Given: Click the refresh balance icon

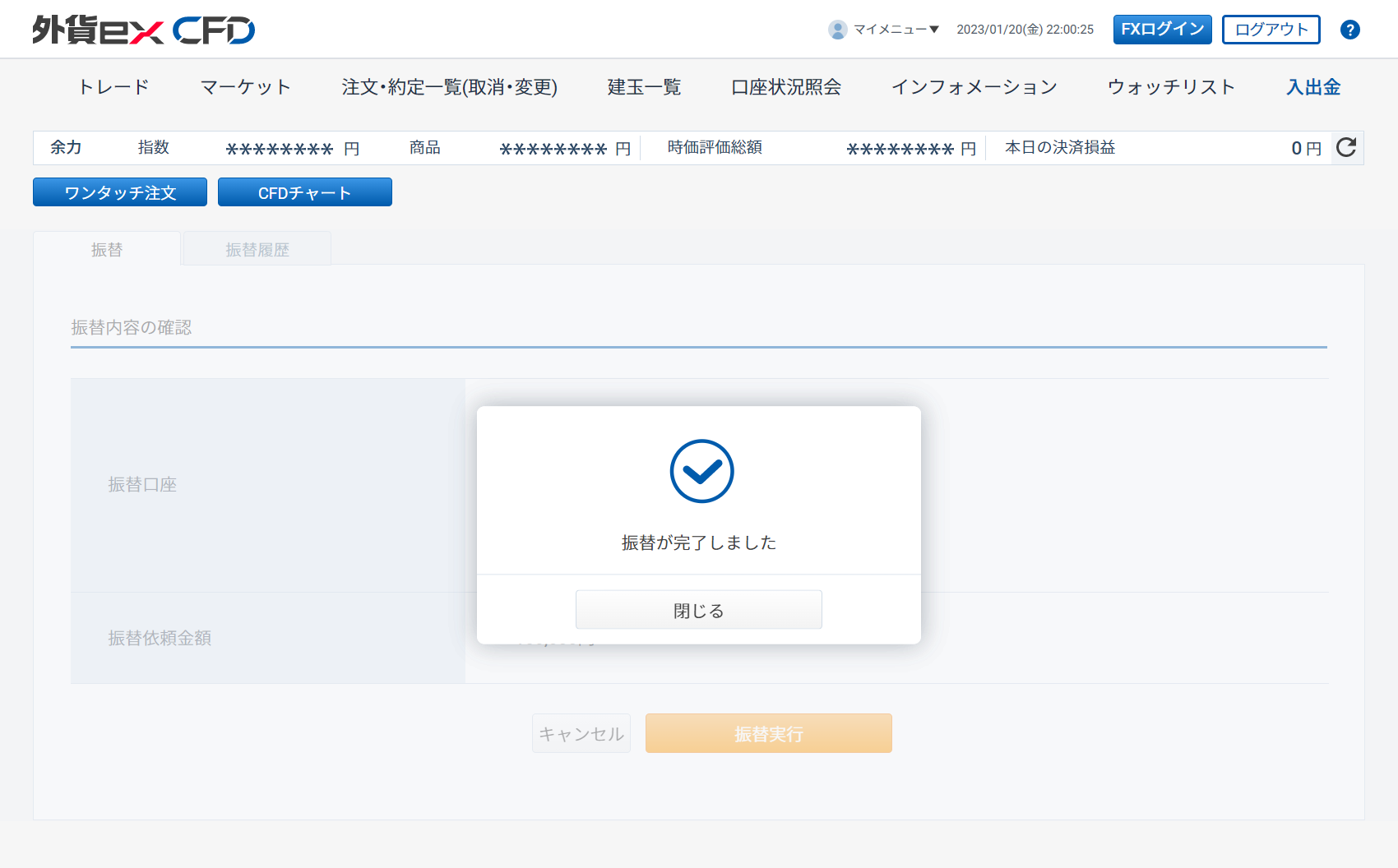Looking at the screenshot, I should tap(1346, 148).
